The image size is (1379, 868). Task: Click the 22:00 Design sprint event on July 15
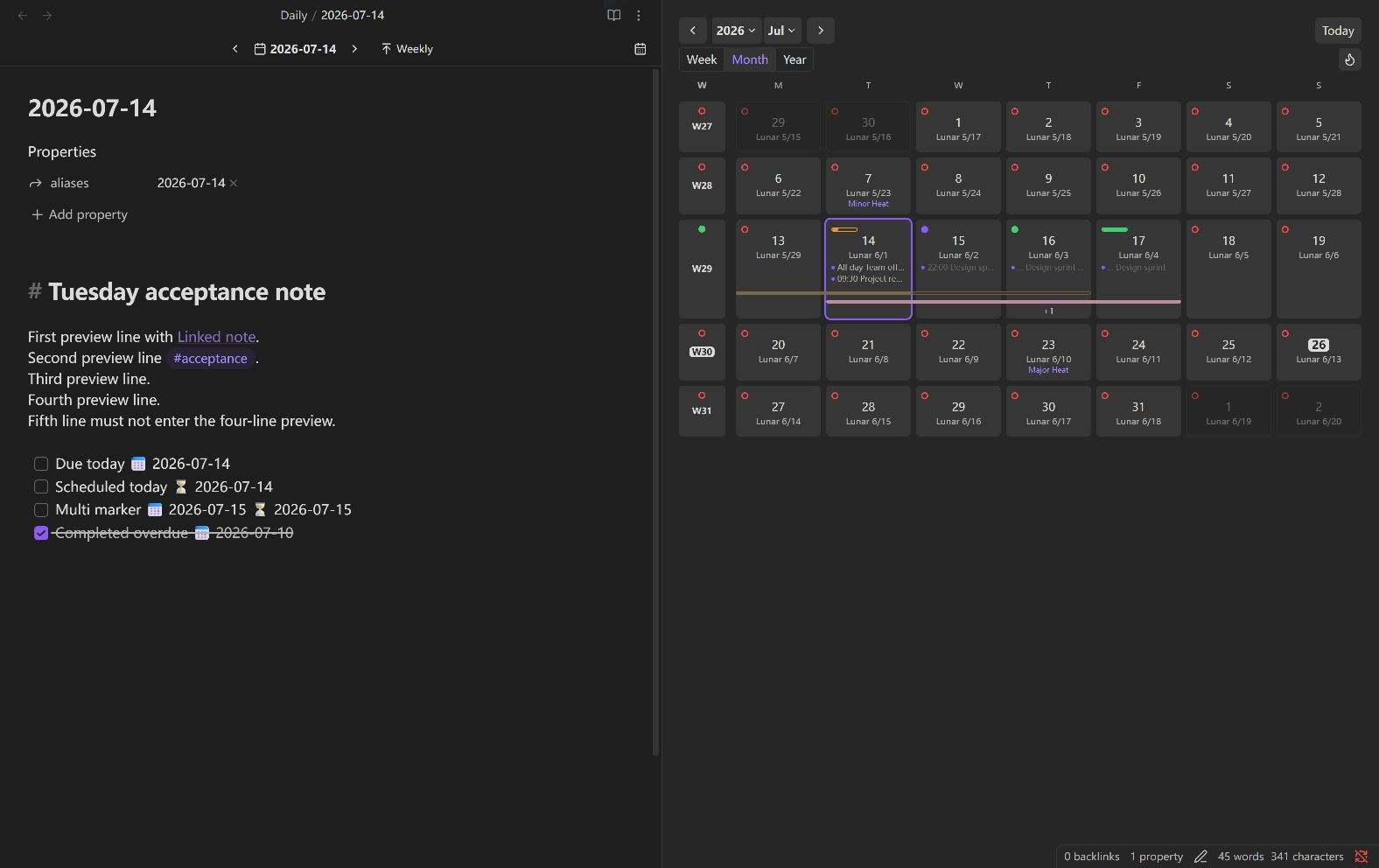tap(958, 268)
